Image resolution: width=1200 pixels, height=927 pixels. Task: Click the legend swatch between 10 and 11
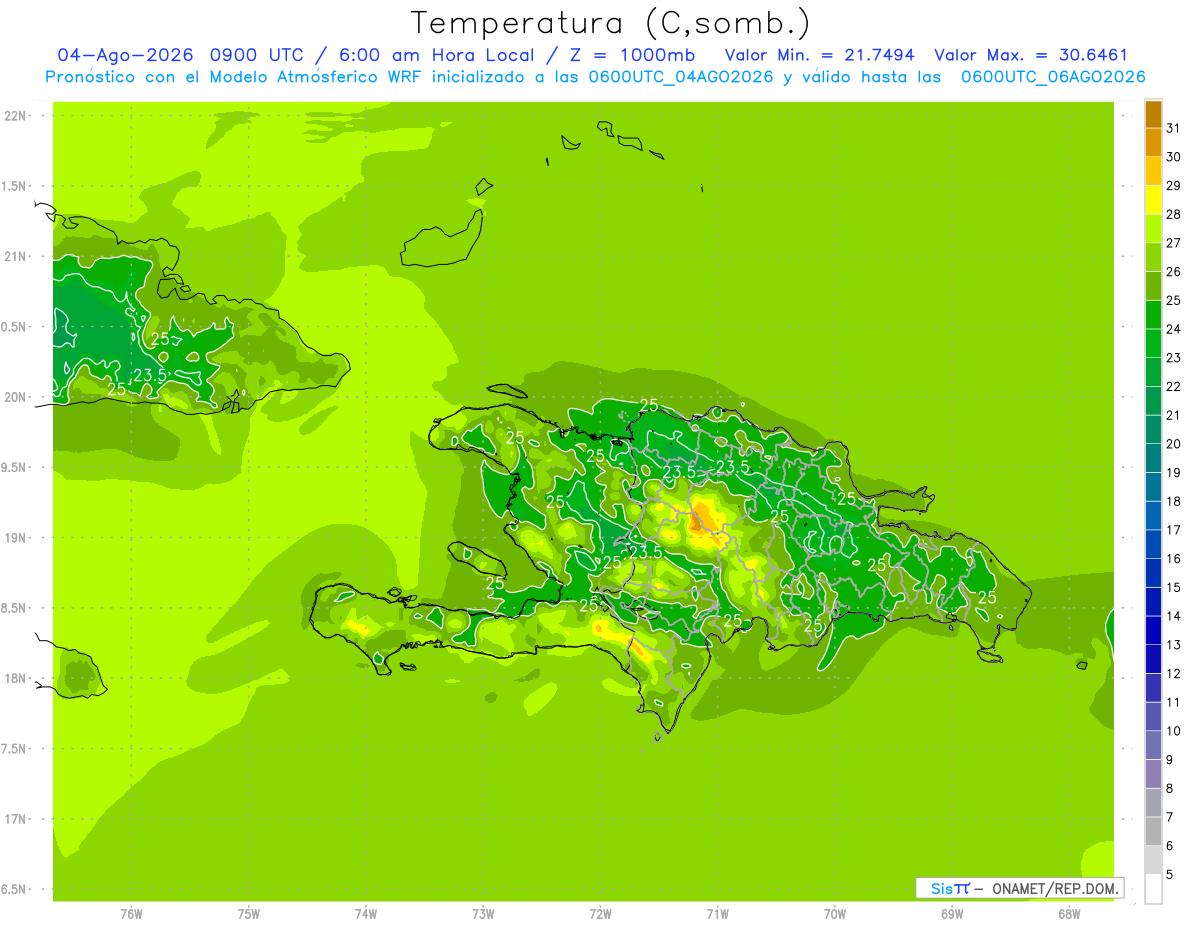[x=1153, y=717]
